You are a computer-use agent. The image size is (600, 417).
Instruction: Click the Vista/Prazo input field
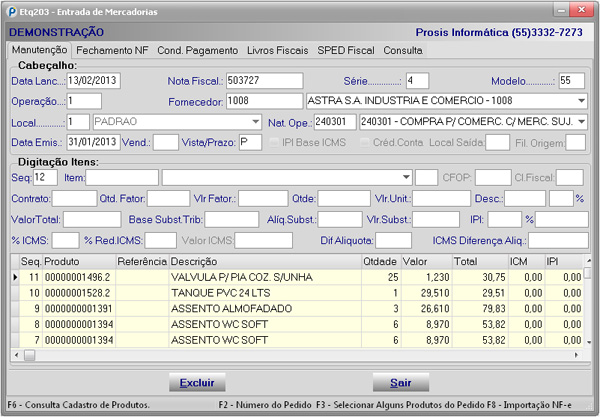(x=250, y=142)
